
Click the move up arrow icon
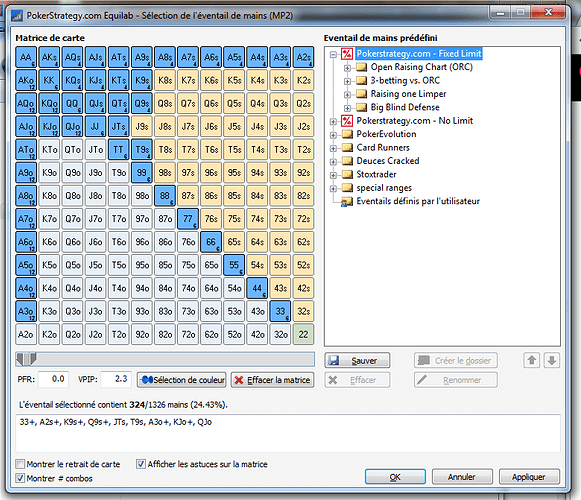point(532,360)
